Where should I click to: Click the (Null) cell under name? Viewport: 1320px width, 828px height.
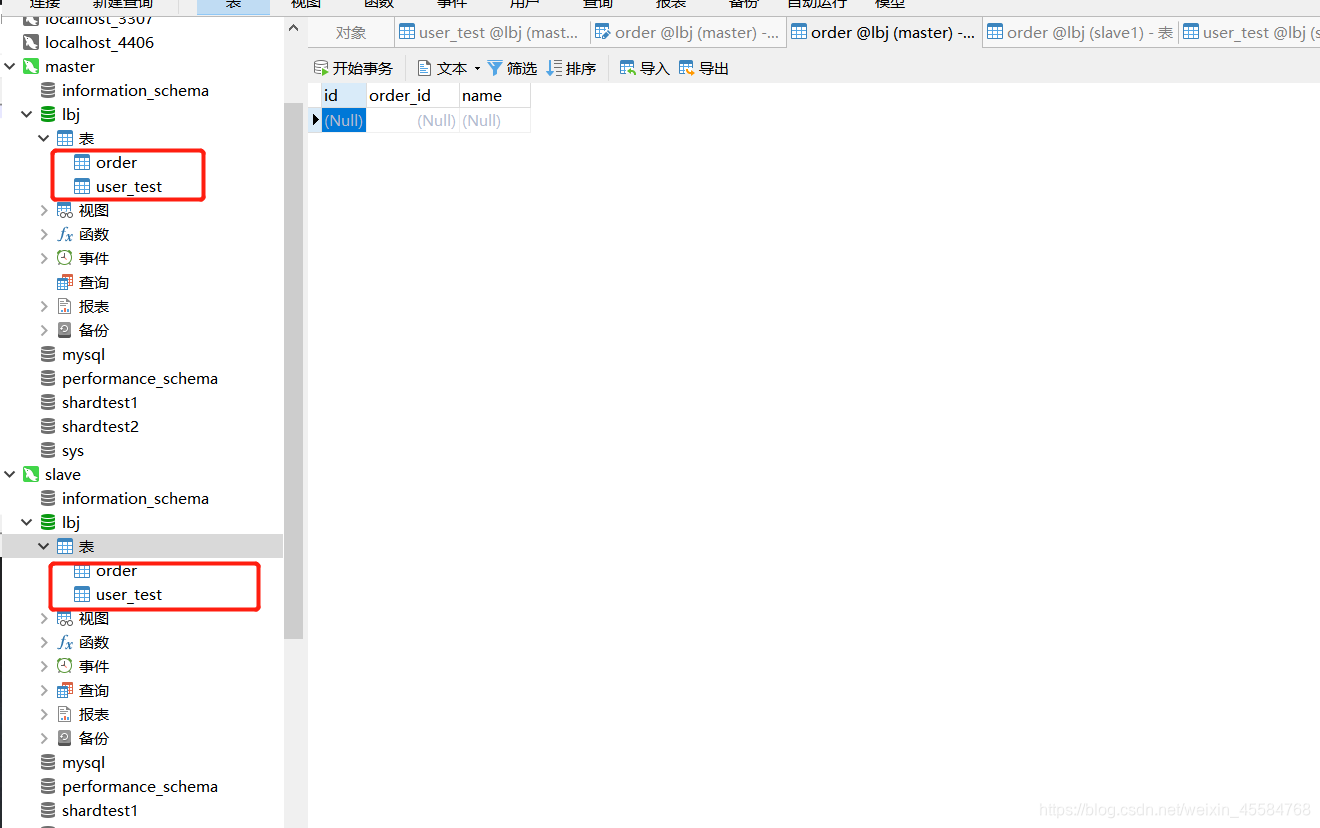(x=494, y=120)
